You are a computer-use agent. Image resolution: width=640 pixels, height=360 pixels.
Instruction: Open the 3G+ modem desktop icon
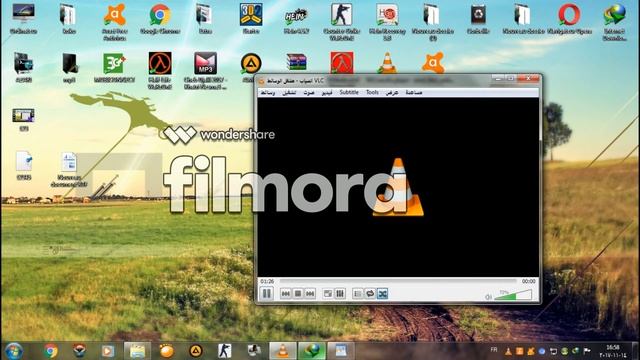click(114, 68)
